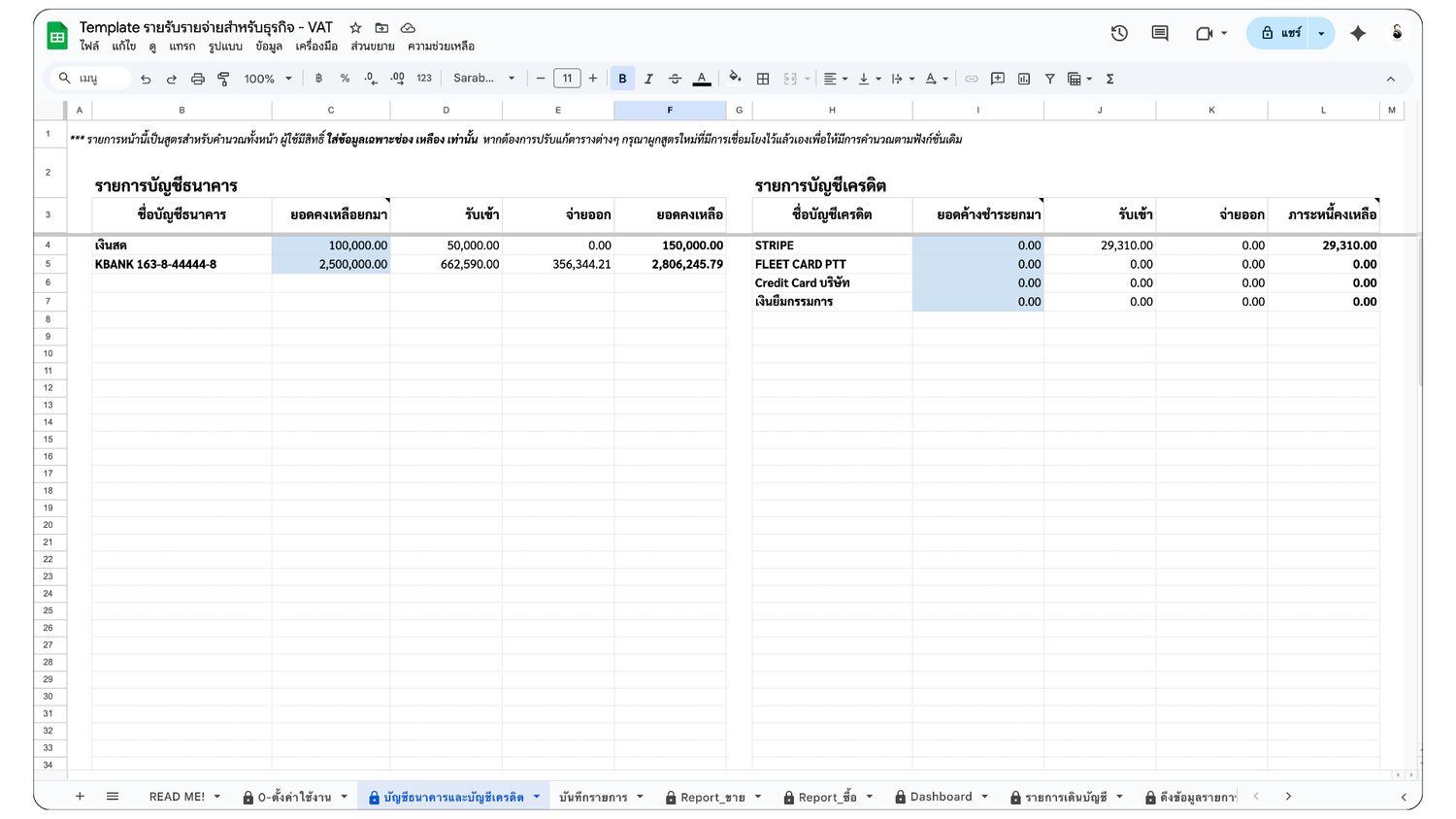The height and width of the screenshot is (819, 1456).
Task: Switch to the Dashboard sheet tab
Action: 941,797
